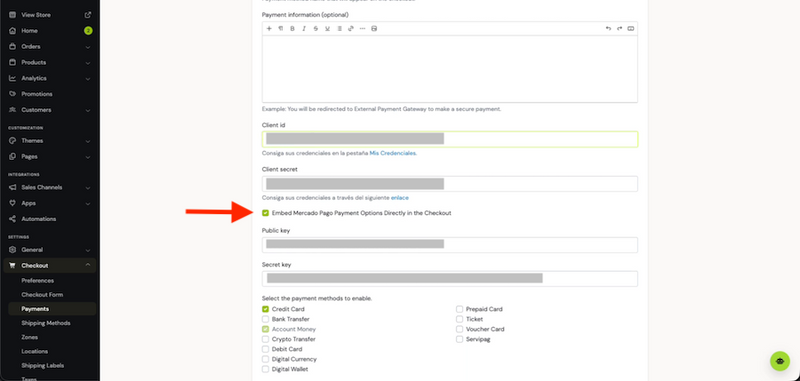
Task: Toggle italic formatting in editor toolbar
Action: 304,29
